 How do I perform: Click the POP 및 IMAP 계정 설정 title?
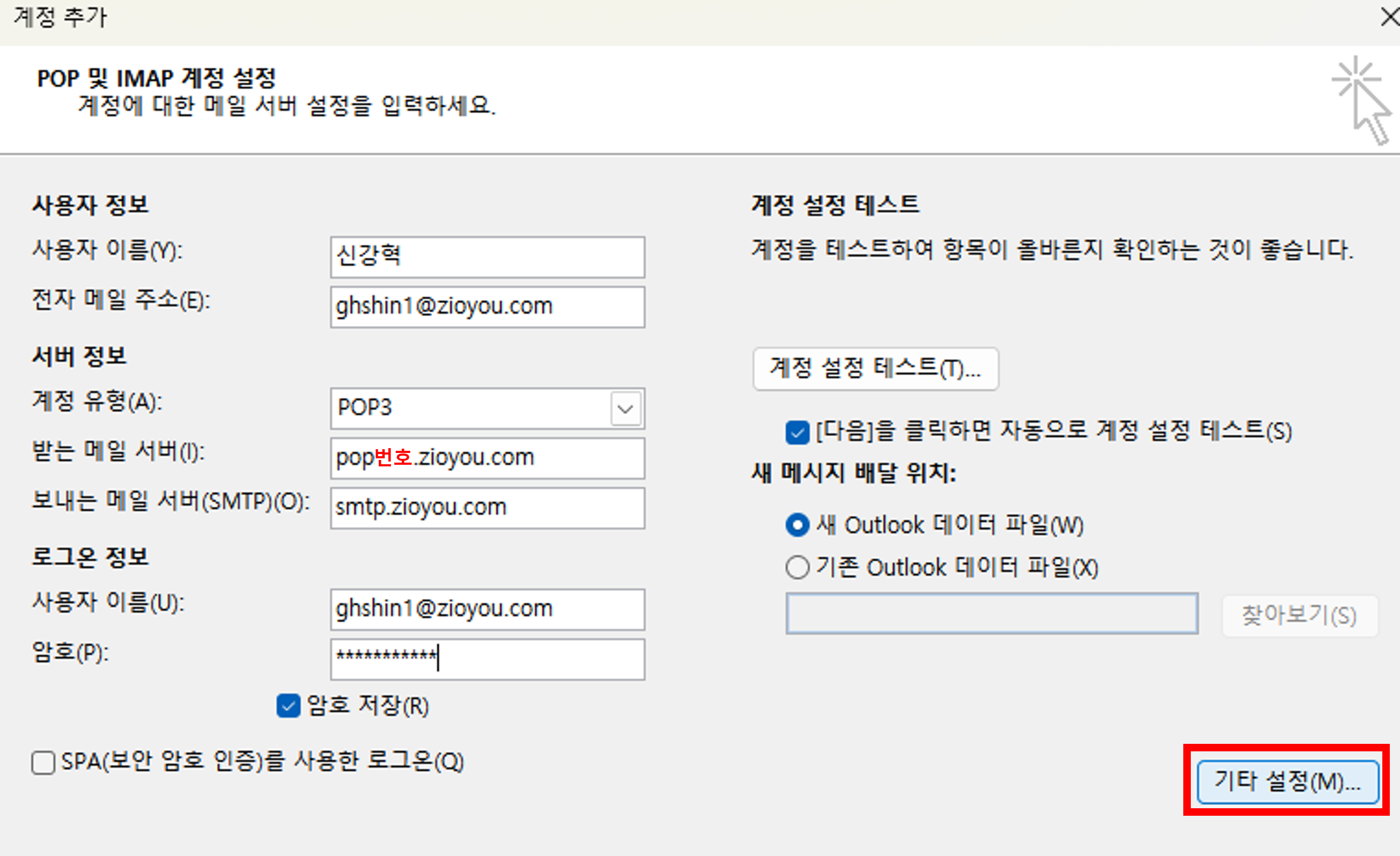pos(156,78)
